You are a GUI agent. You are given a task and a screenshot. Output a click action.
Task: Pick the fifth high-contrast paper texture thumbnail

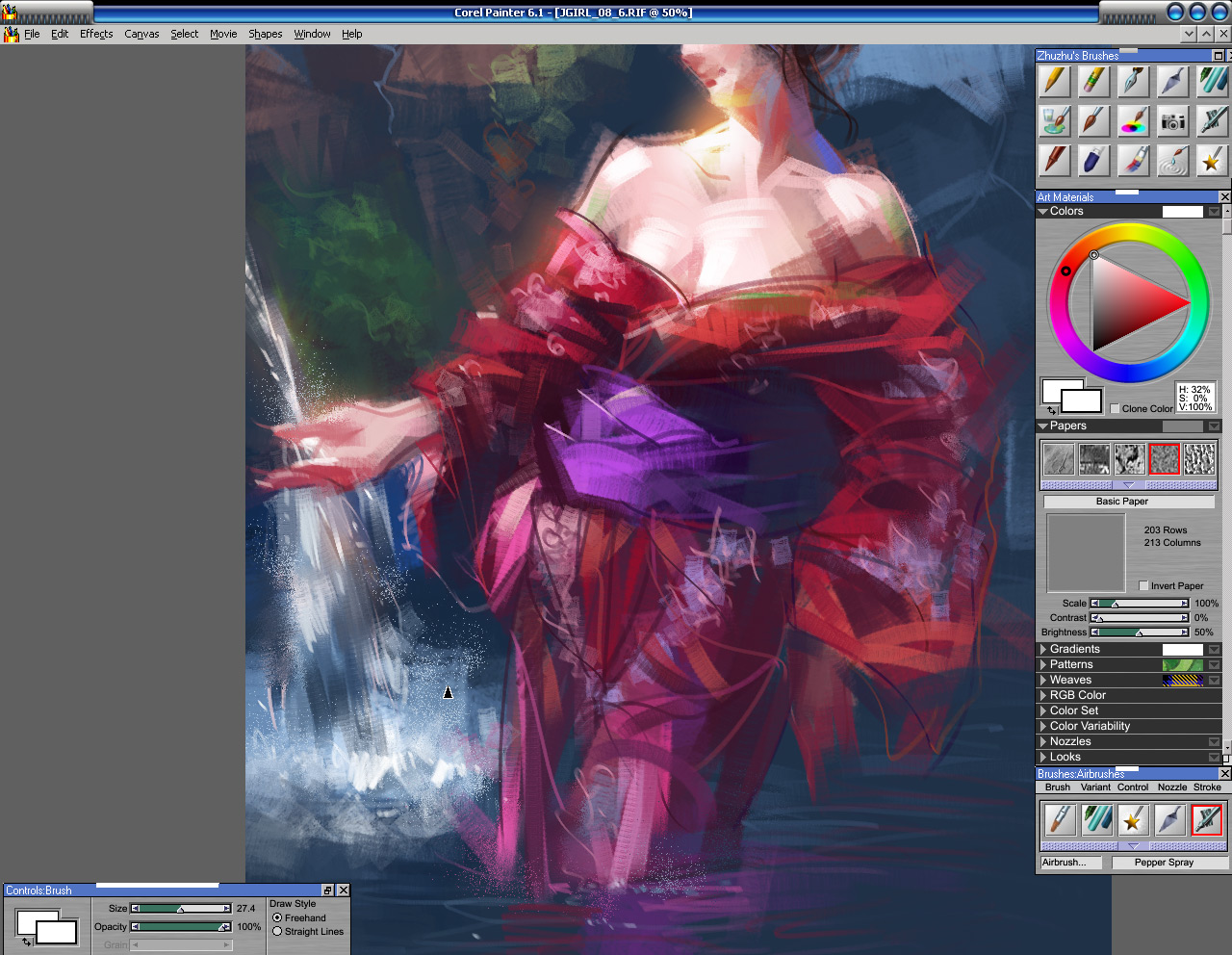coord(1199,459)
